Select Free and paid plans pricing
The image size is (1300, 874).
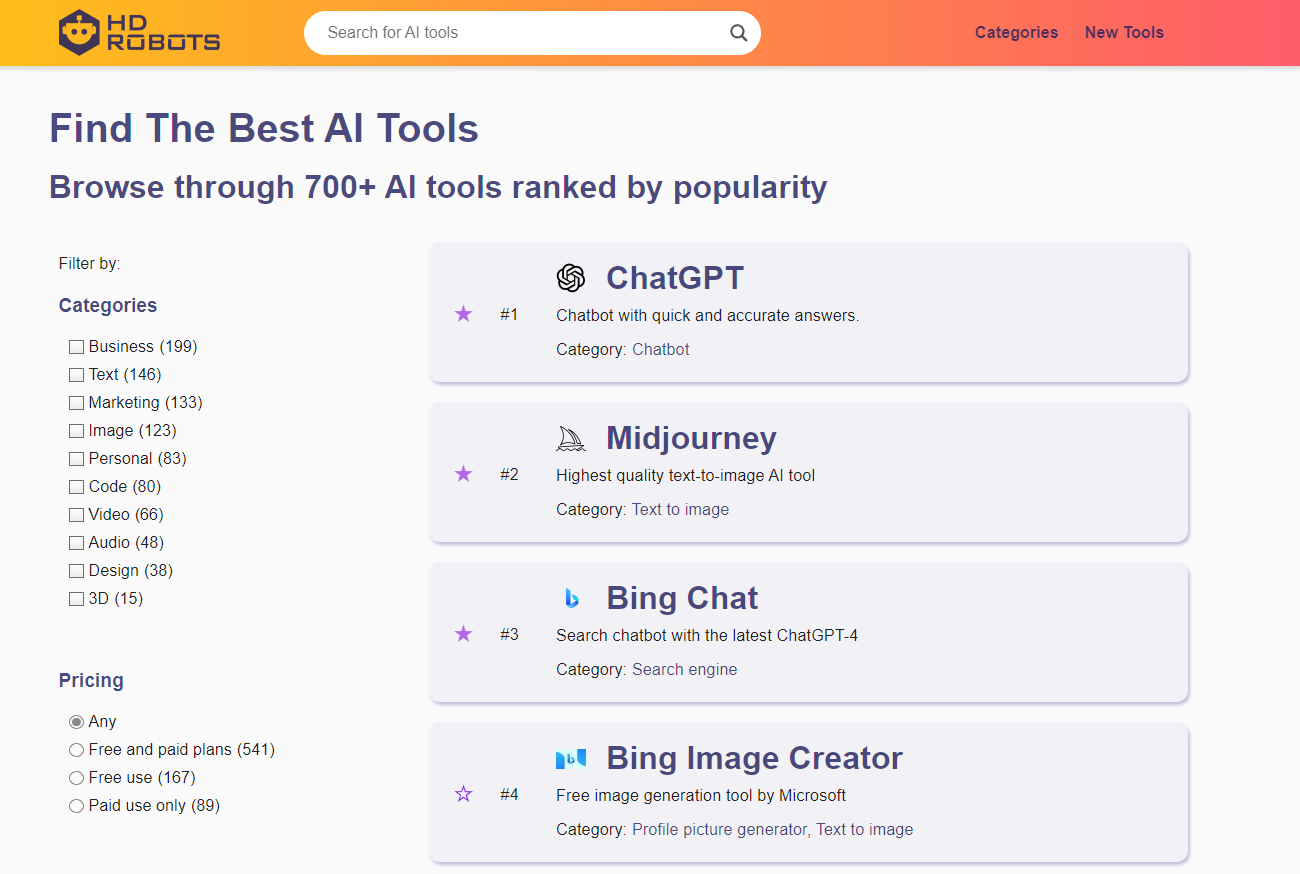(x=76, y=750)
